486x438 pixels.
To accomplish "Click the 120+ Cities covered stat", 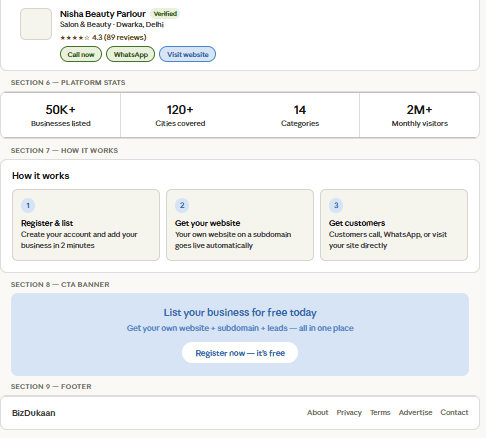I will pos(180,115).
